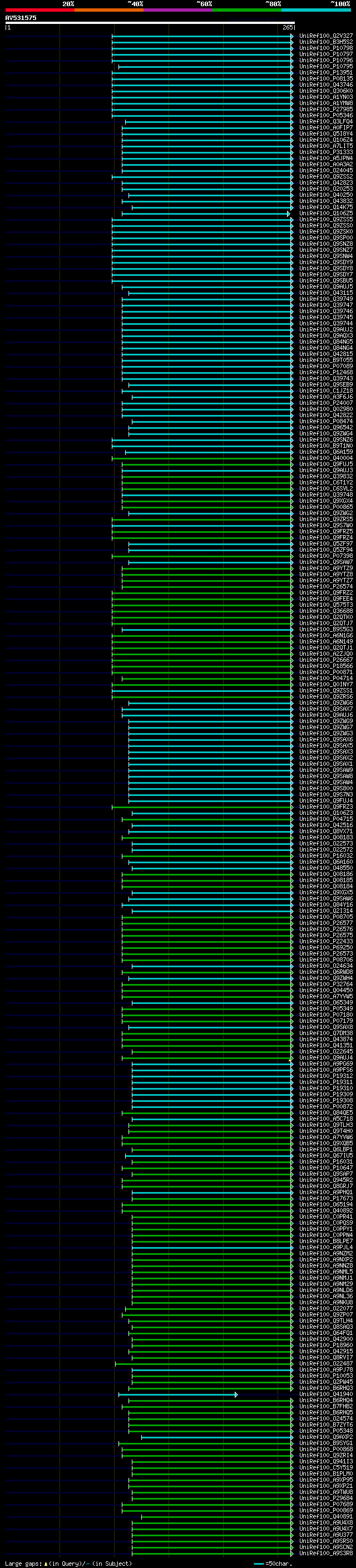
Task: Click label UniRef100_O24634
Action: (325, 966)
